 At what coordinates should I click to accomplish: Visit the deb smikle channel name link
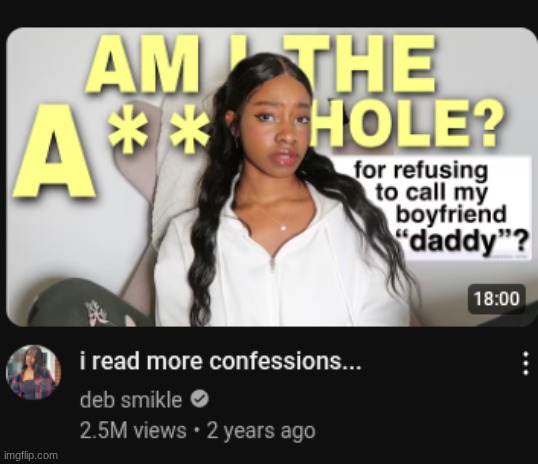(131, 400)
